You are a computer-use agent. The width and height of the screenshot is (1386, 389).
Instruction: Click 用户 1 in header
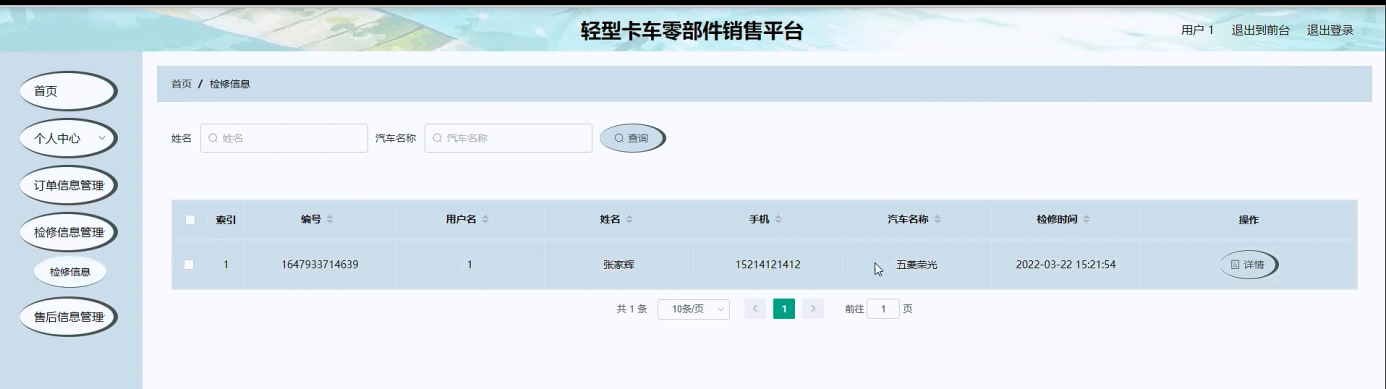[x=1197, y=30]
